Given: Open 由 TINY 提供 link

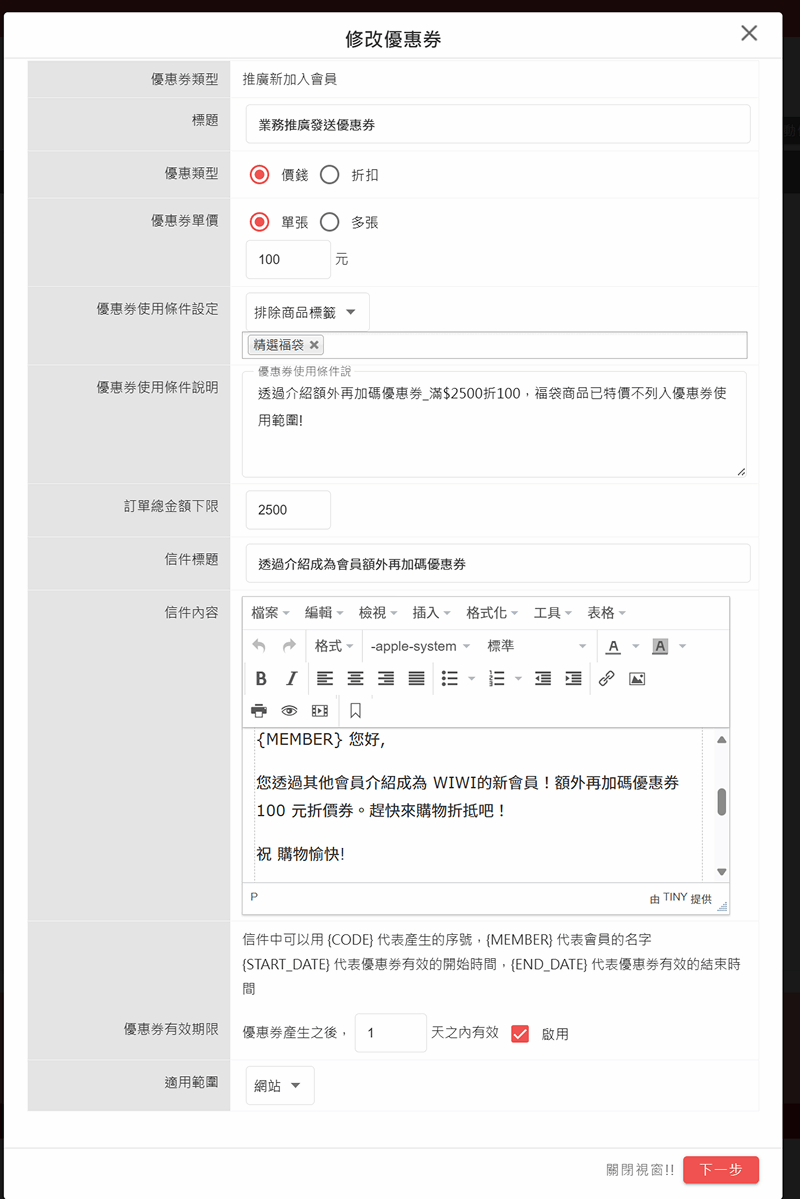Looking at the screenshot, I should (681, 898).
